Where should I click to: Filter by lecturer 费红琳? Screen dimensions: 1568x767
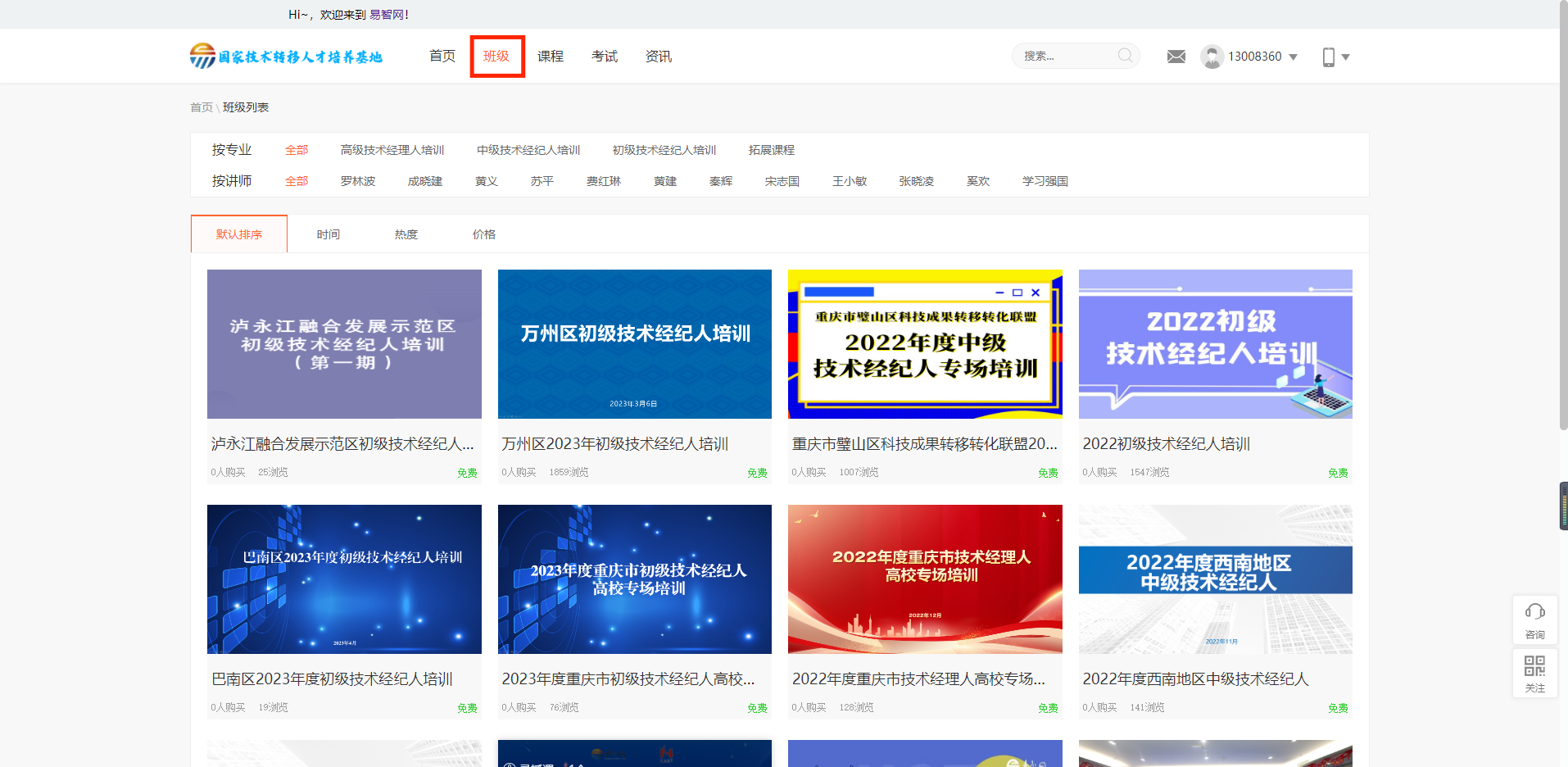click(604, 181)
